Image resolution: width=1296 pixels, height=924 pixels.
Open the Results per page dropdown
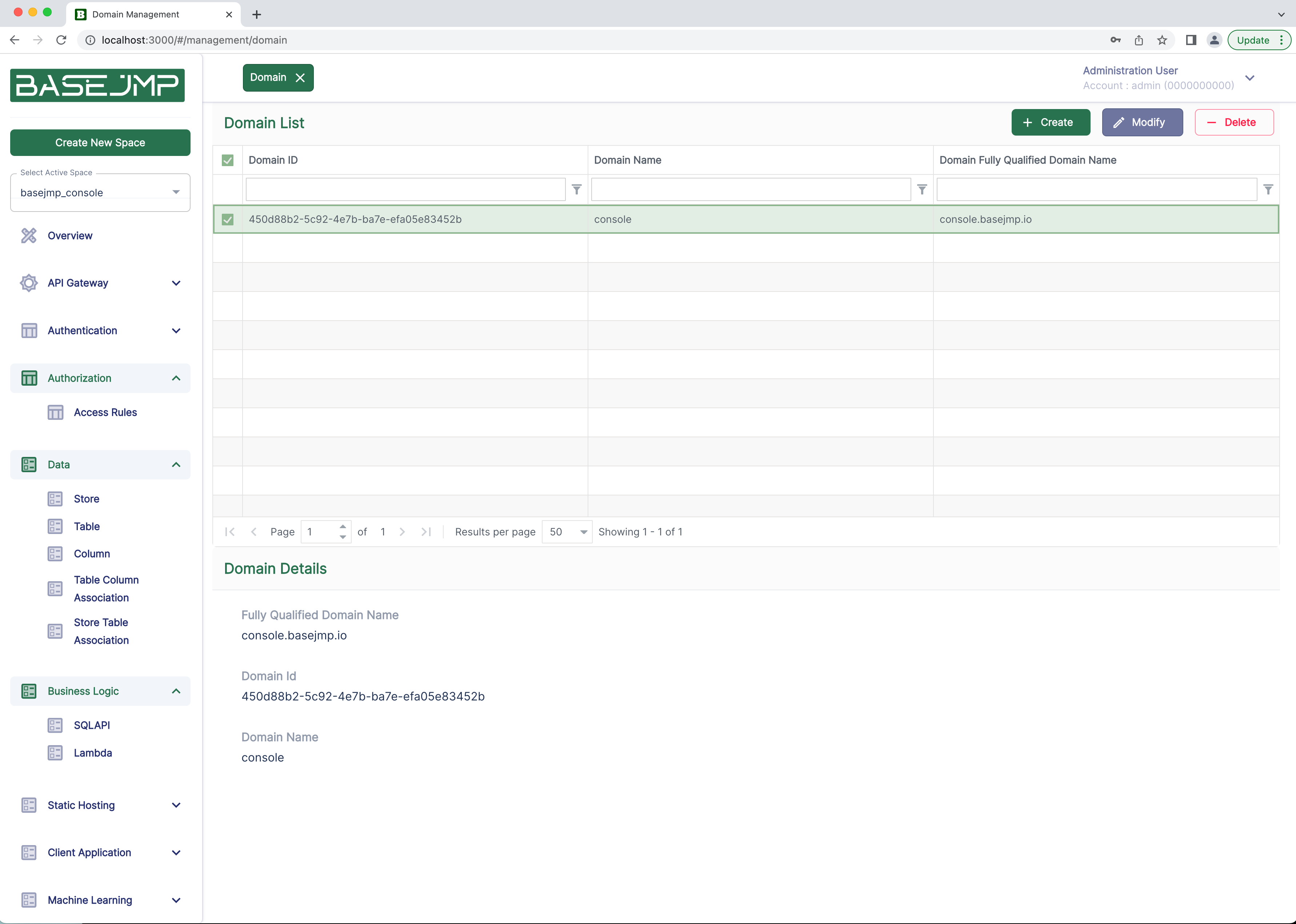click(567, 531)
